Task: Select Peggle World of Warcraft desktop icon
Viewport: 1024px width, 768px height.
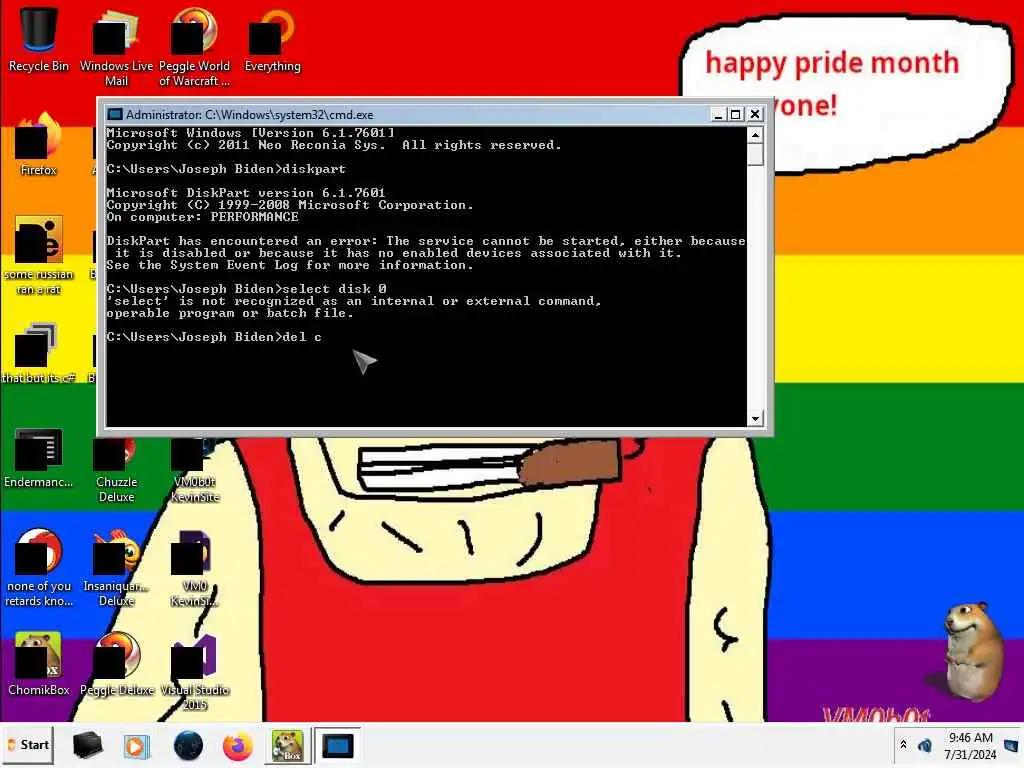Action: (x=195, y=47)
